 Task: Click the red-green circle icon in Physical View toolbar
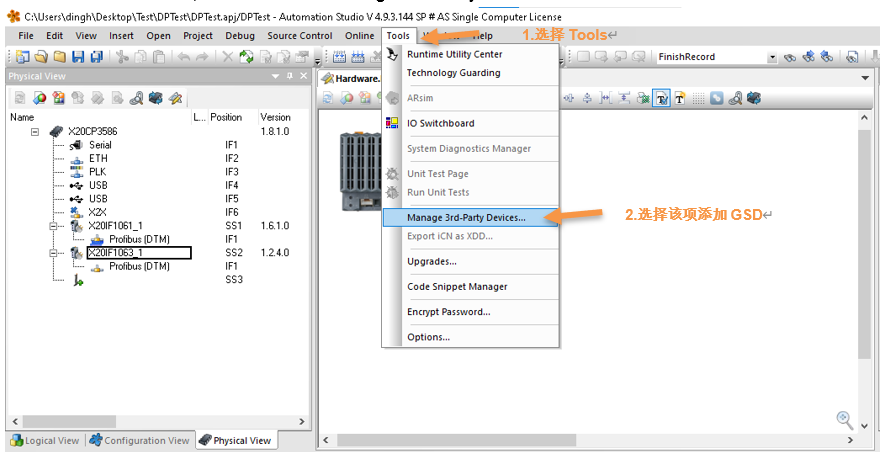(39, 98)
